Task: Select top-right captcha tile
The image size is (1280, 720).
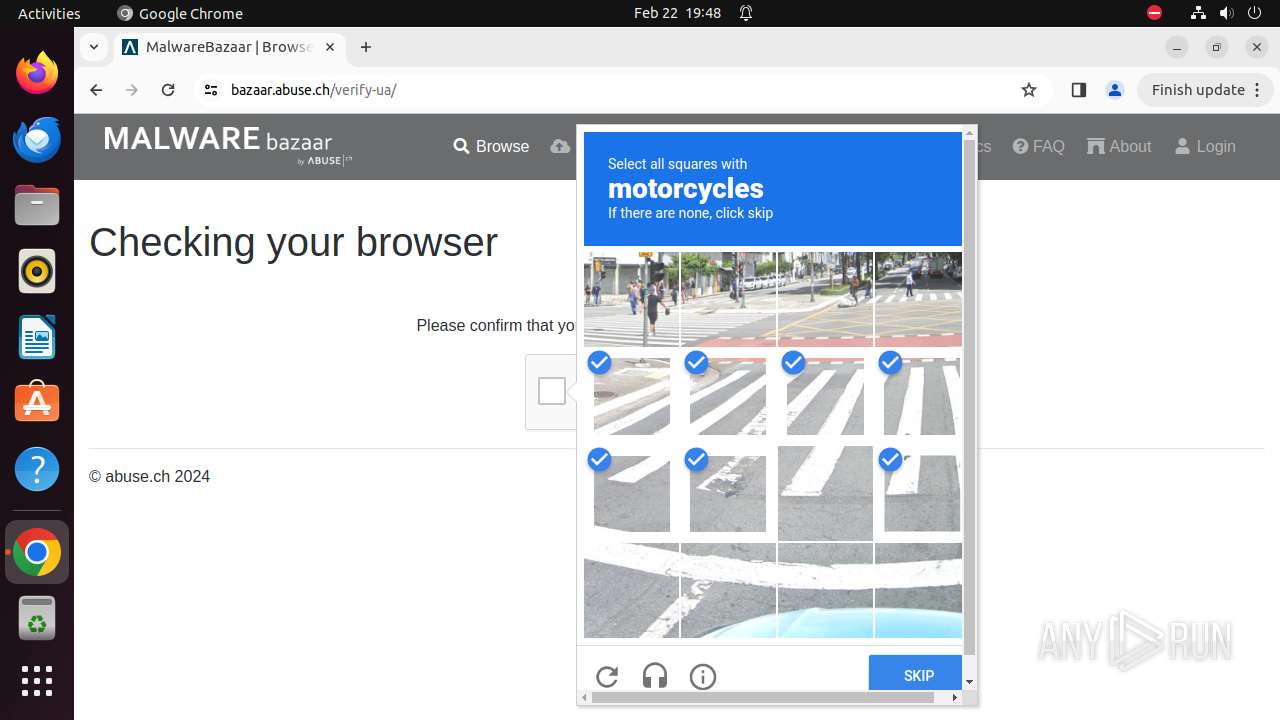Action: click(x=919, y=299)
